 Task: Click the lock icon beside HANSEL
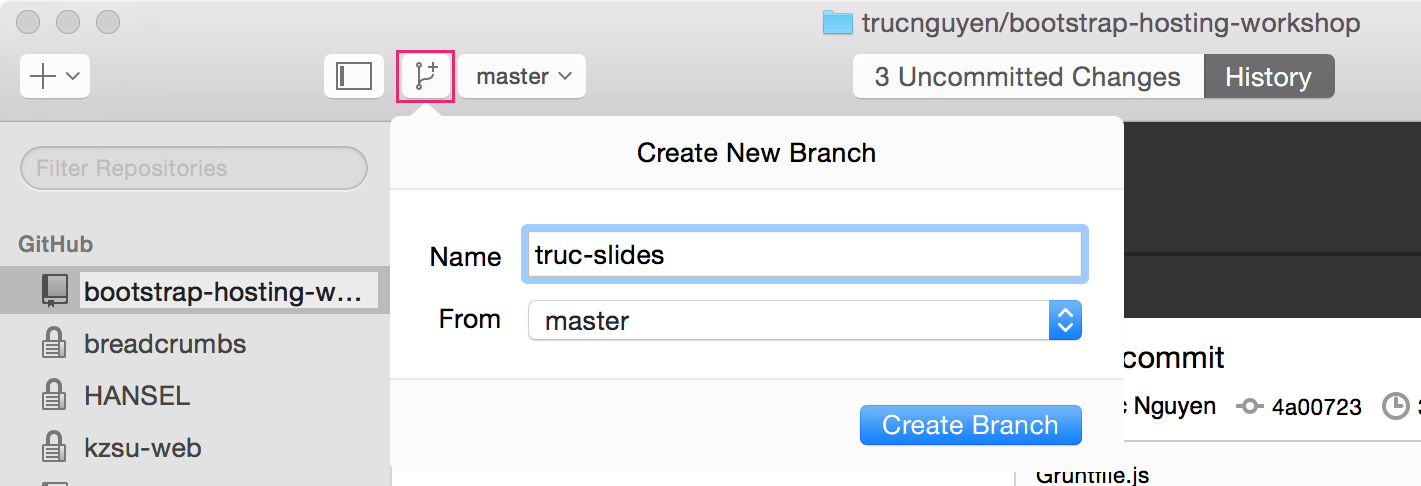click(52, 396)
